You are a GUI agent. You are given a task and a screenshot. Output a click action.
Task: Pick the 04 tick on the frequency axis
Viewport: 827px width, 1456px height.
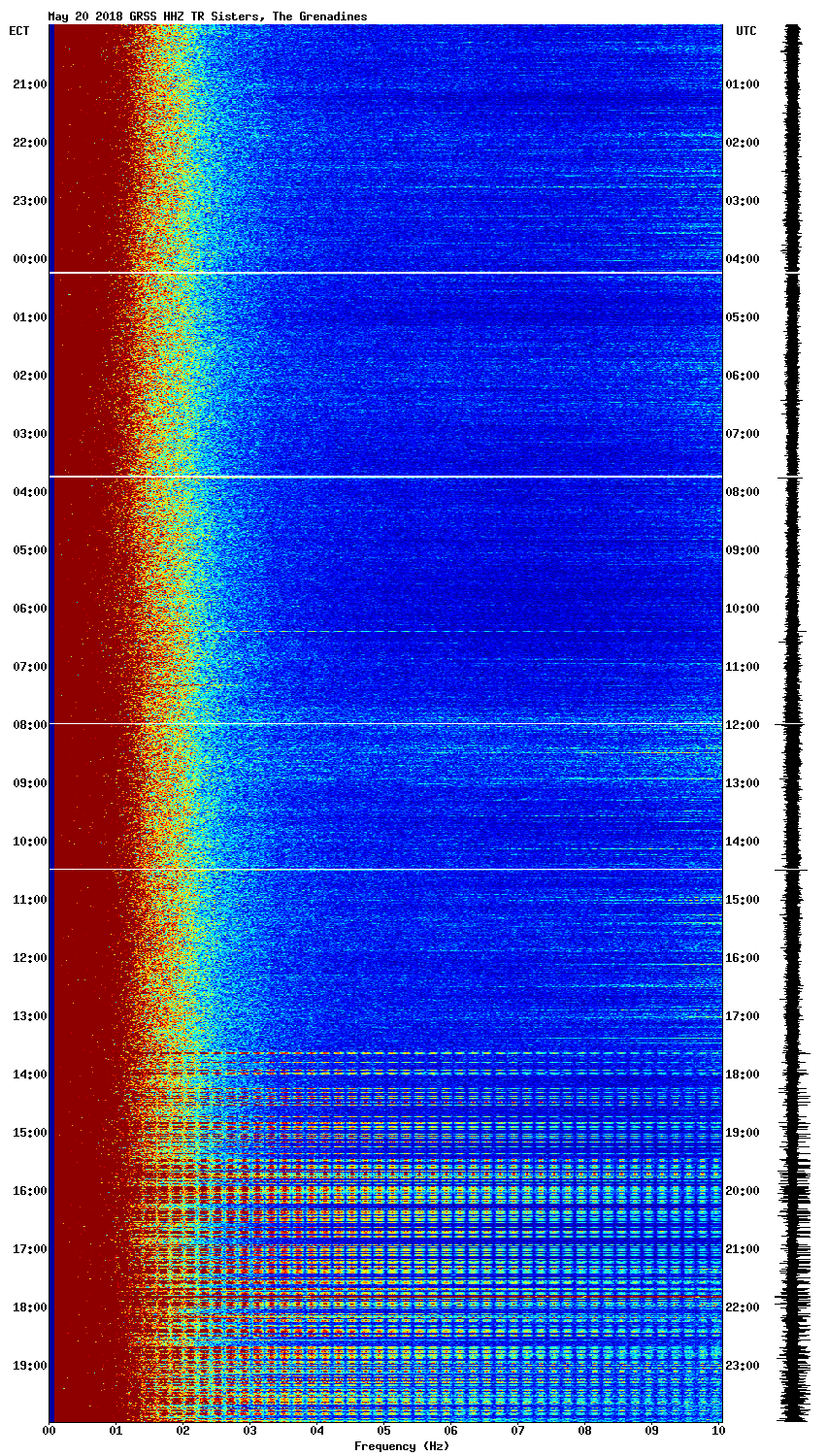pyautogui.click(x=317, y=1431)
